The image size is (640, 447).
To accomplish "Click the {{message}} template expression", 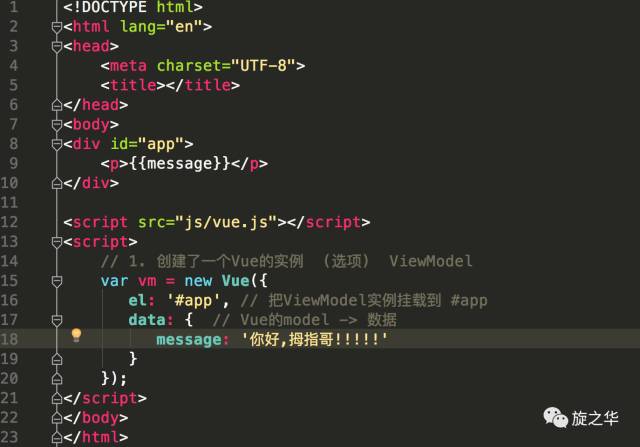I will point(180,164).
